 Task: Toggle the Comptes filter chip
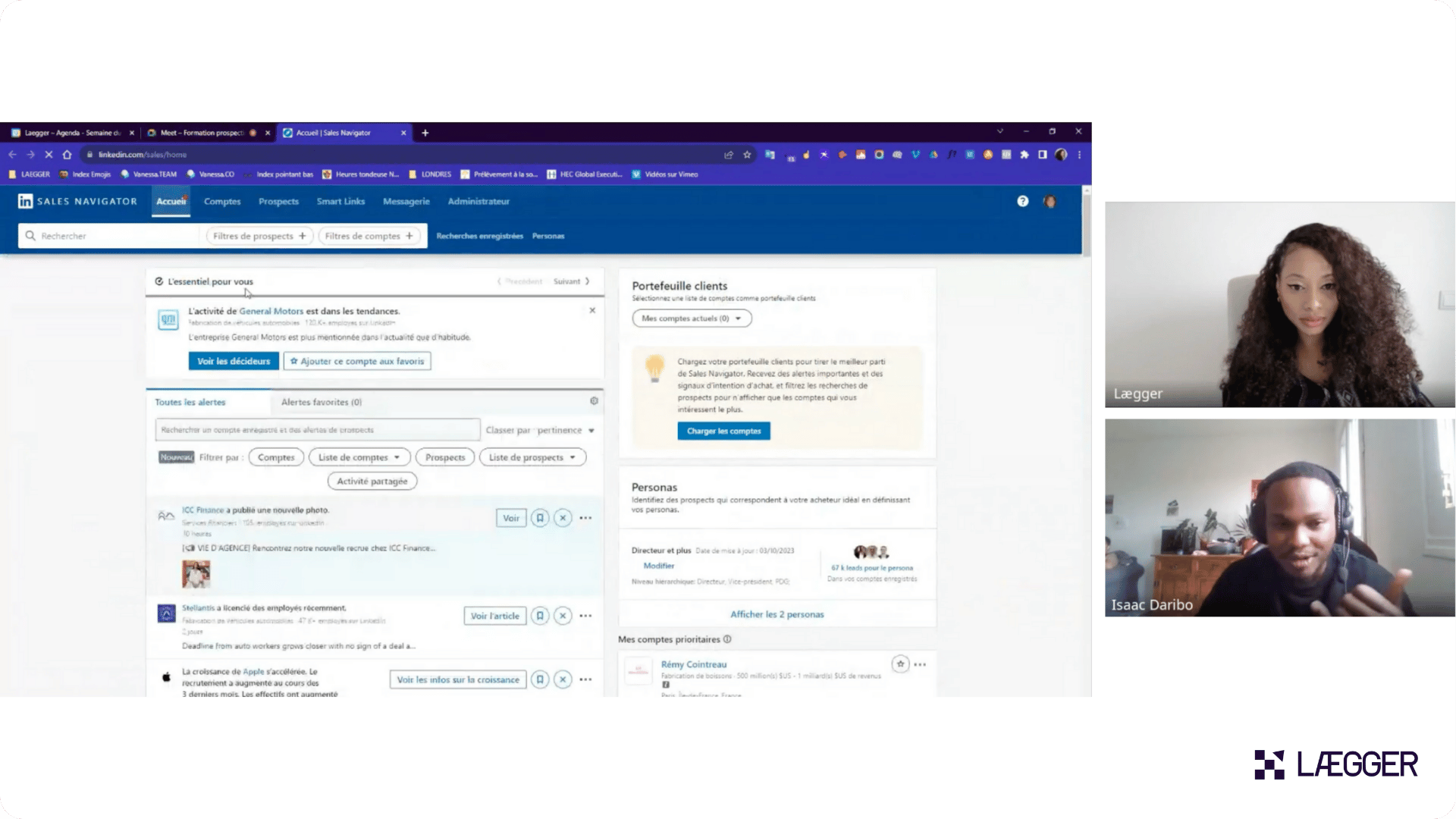[276, 457]
